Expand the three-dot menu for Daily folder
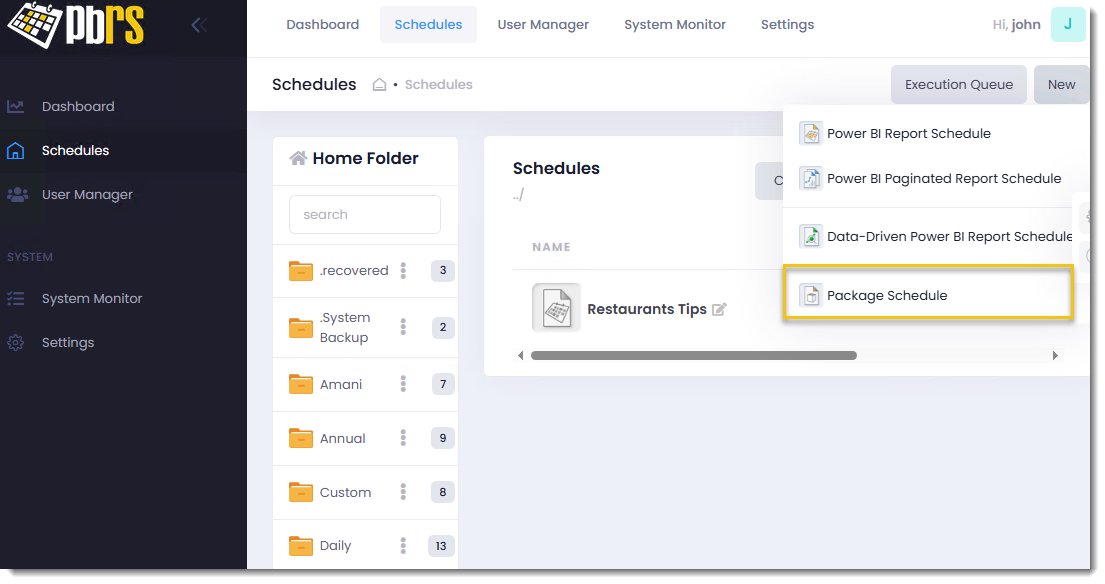Viewport: 1105px width, 584px height. pyautogui.click(x=404, y=545)
